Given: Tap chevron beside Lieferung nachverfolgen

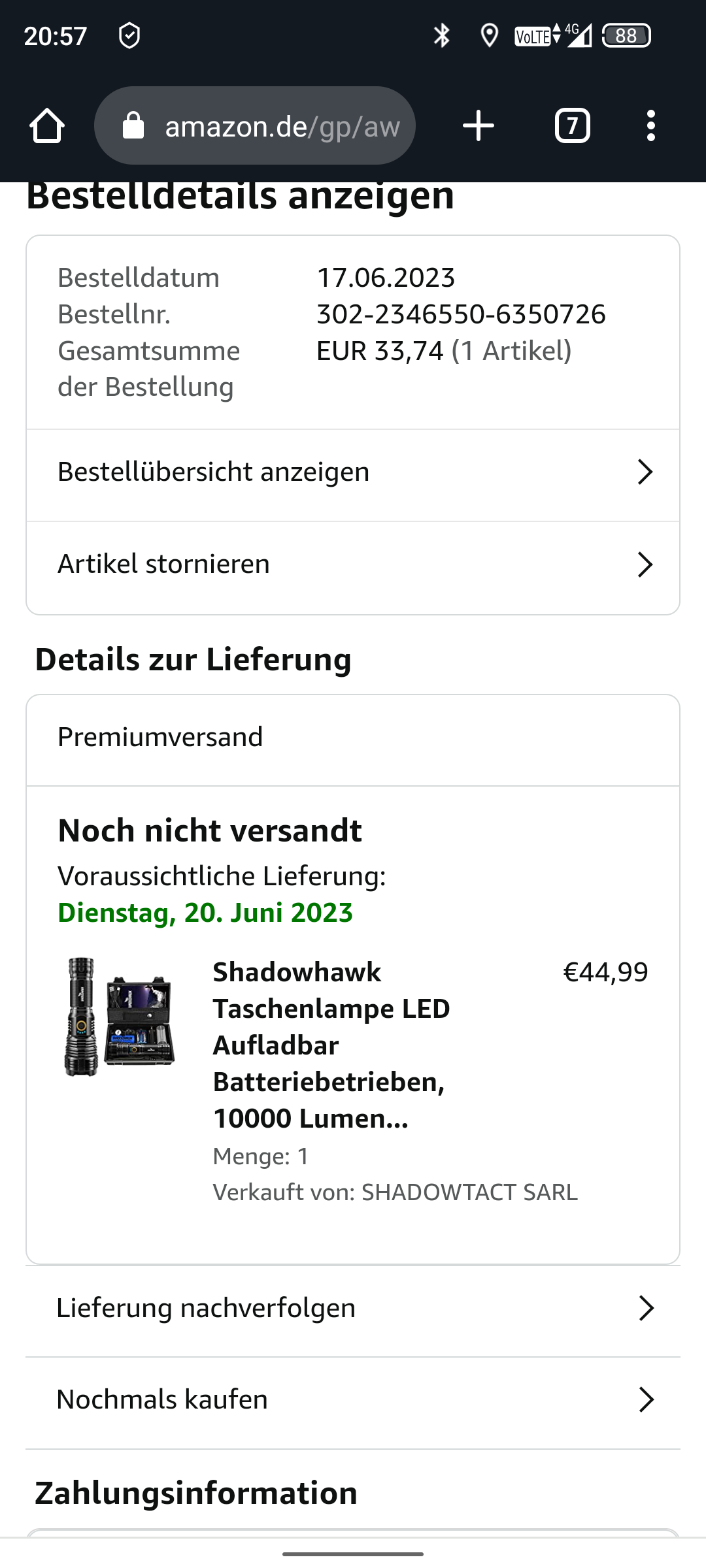Looking at the screenshot, I should click(x=646, y=1308).
